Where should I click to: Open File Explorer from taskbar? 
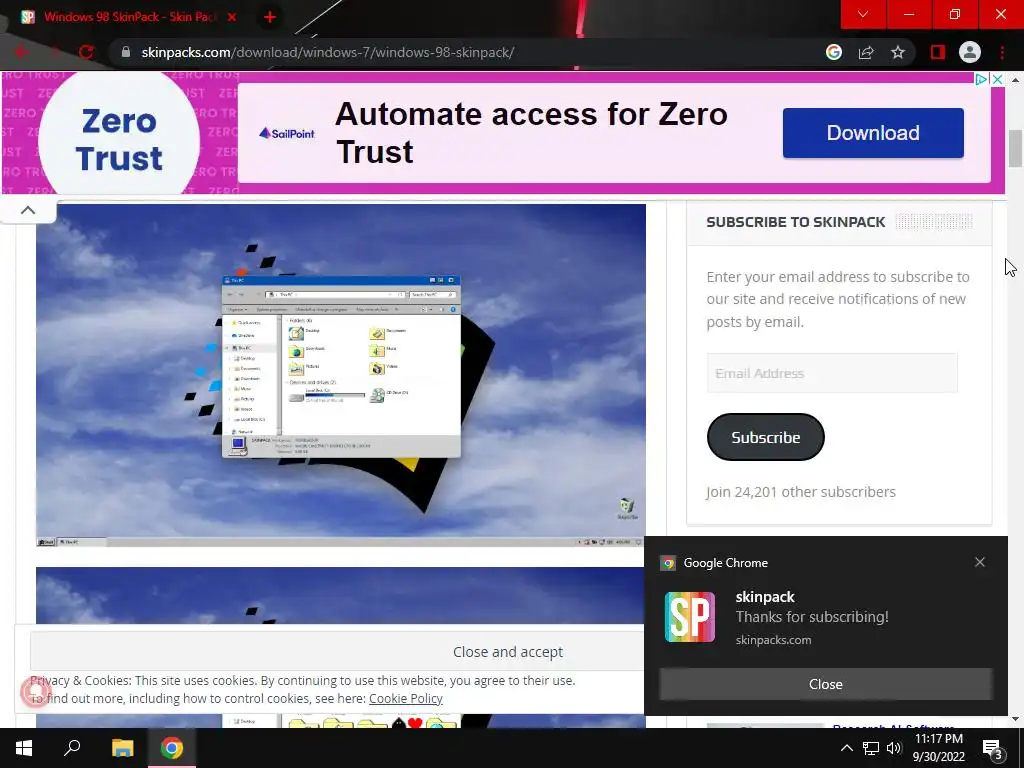[122, 748]
